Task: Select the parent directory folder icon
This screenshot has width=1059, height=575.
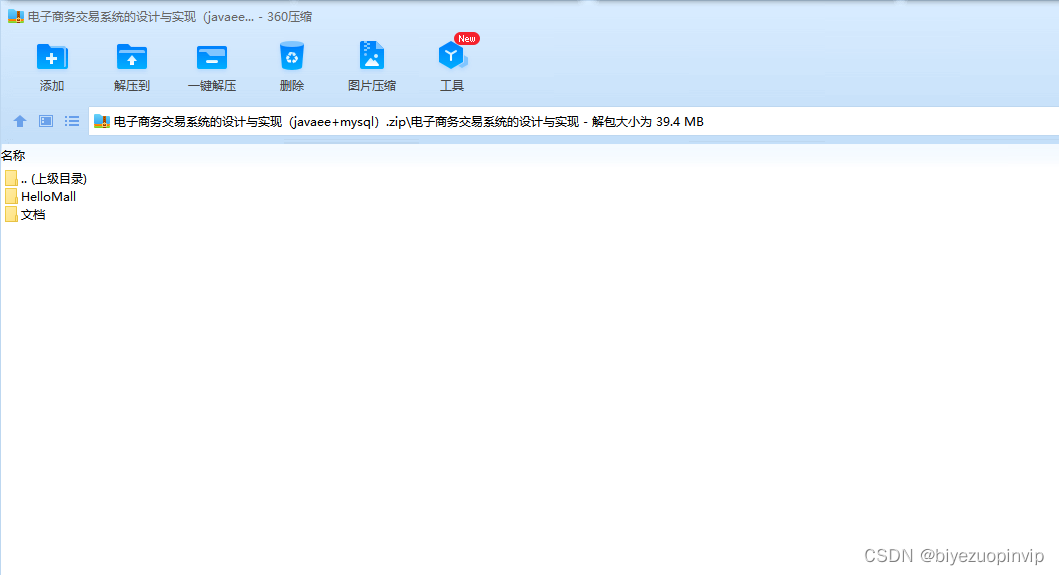Action: (11, 178)
